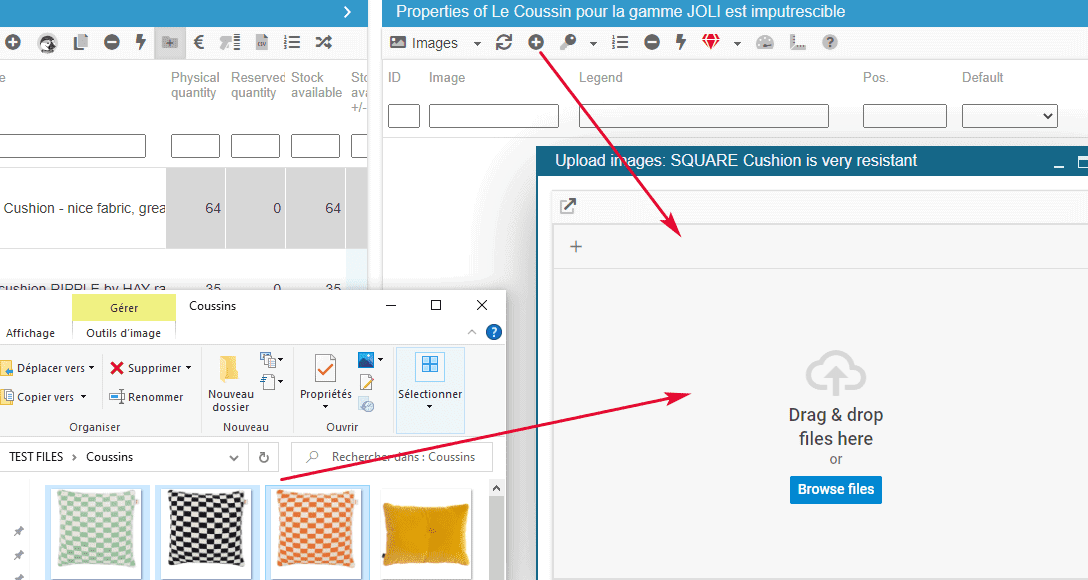Click the lightning bolt icon in products toolbar
This screenshot has width=1088, height=580.
pyautogui.click(x=141, y=42)
